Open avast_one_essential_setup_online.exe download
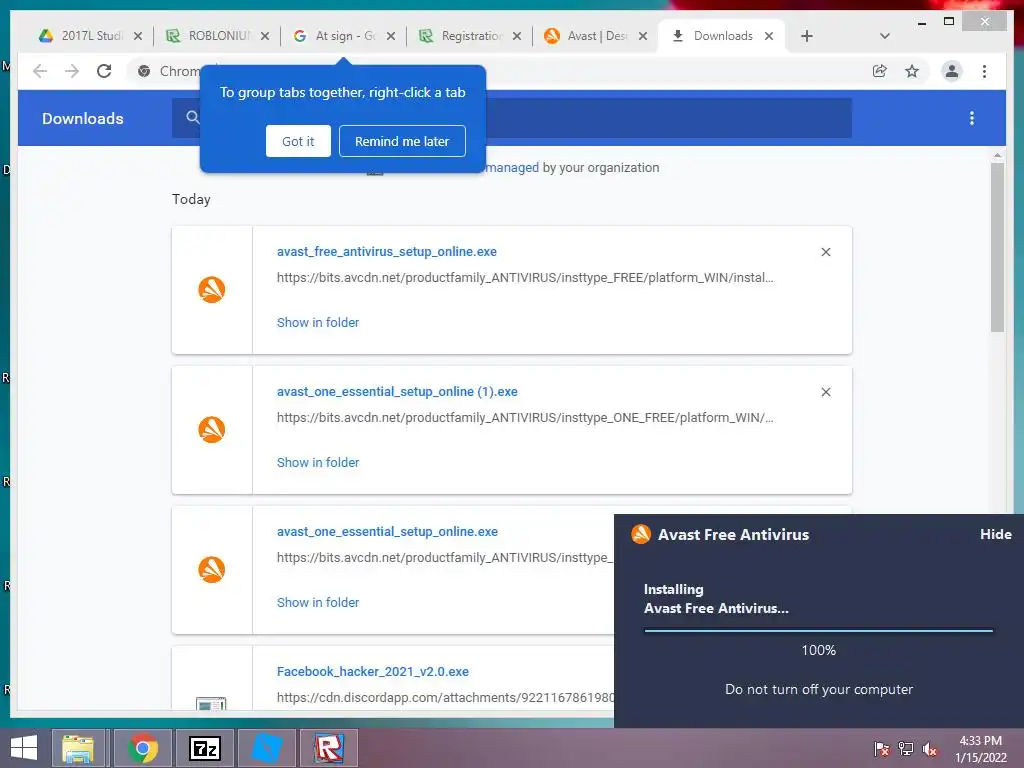Image resolution: width=1024 pixels, height=768 pixels. [x=387, y=532]
